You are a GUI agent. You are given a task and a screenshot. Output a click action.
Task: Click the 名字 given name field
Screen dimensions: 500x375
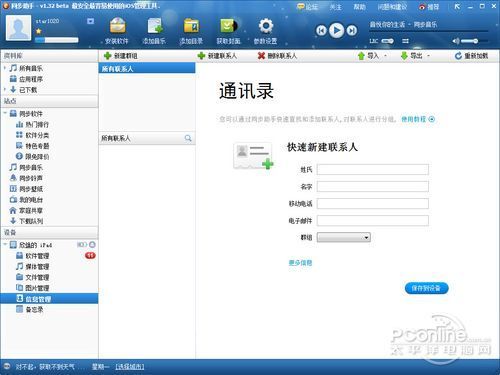pyautogui.click(x=373, y=186)
